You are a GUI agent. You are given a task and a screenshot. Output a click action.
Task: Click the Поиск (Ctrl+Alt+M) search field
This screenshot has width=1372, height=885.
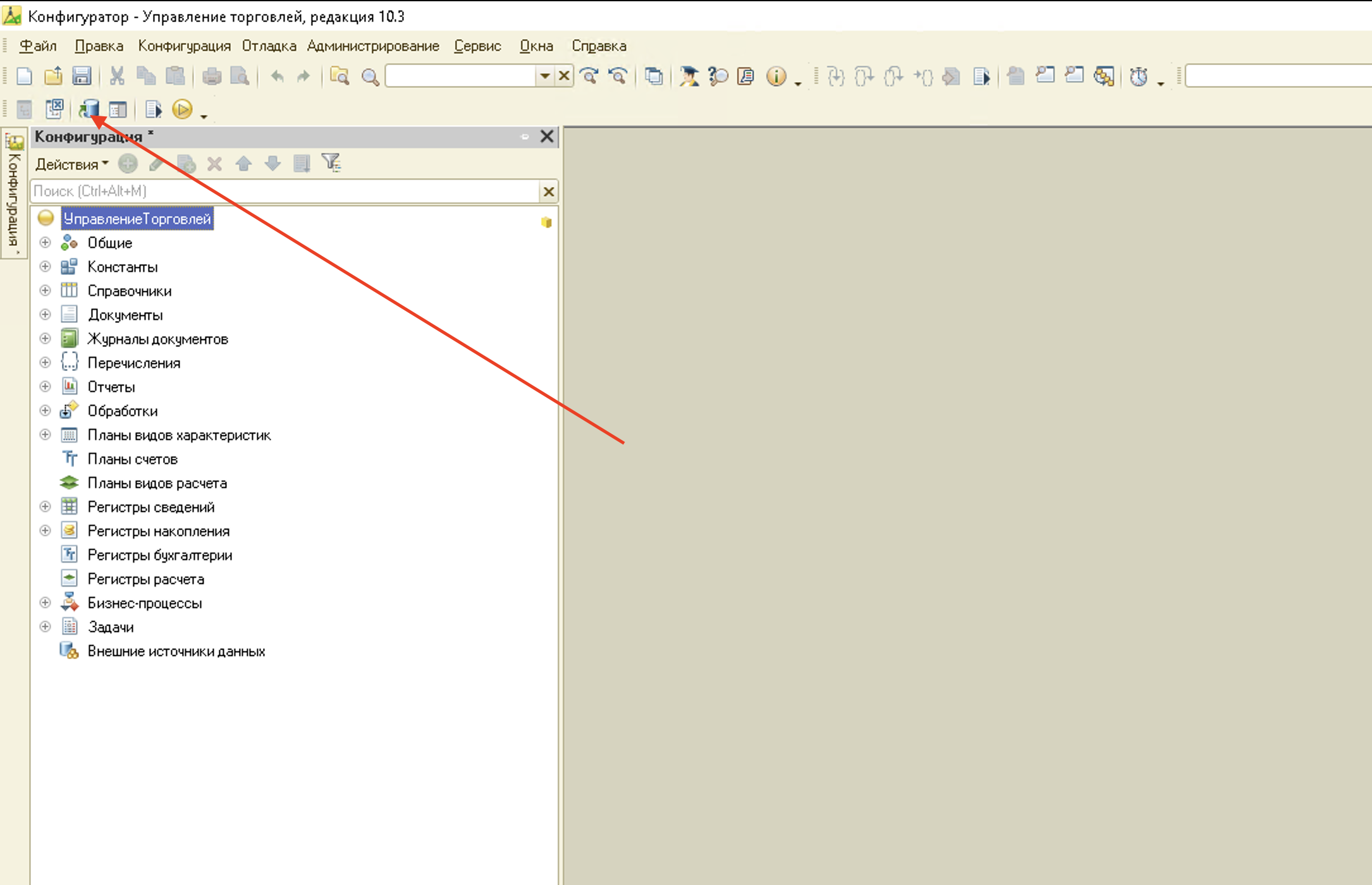click(285, 191)
